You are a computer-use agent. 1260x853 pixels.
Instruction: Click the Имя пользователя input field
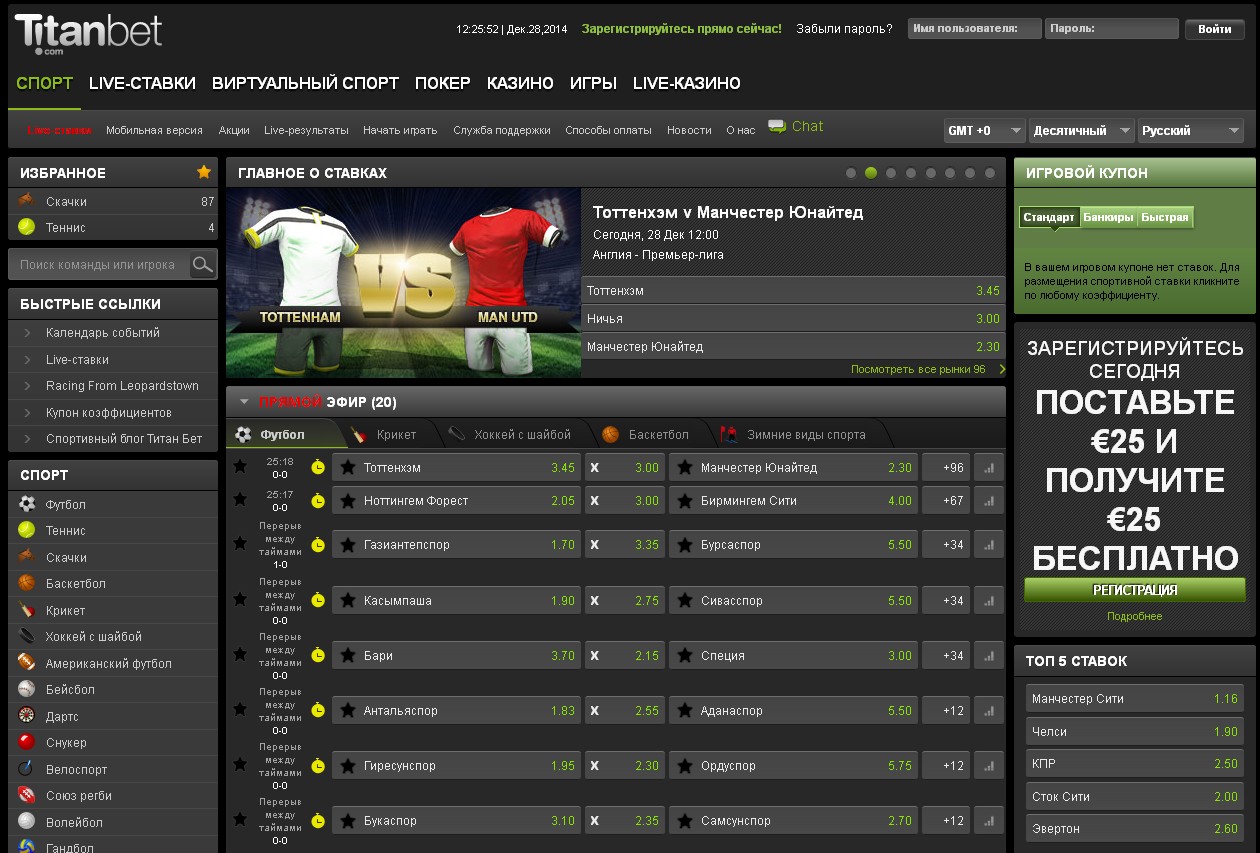click(975, 29)
